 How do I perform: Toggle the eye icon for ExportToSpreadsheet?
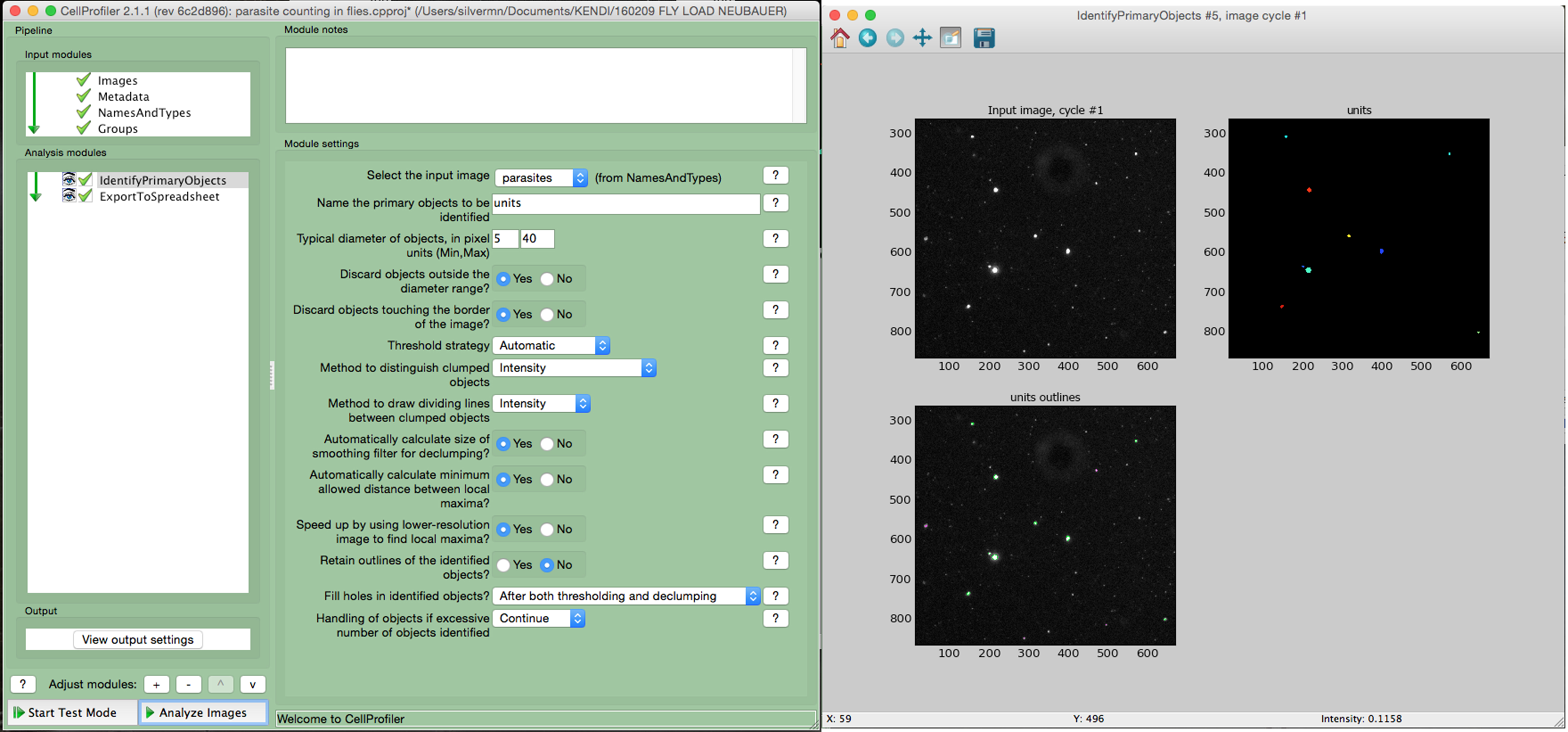(x=69, y=196)
